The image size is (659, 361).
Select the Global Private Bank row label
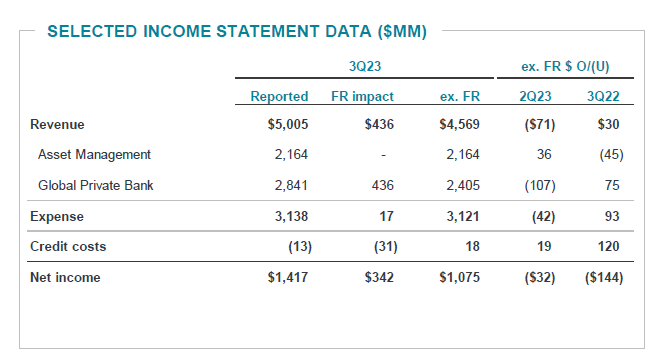coord(96,185)
